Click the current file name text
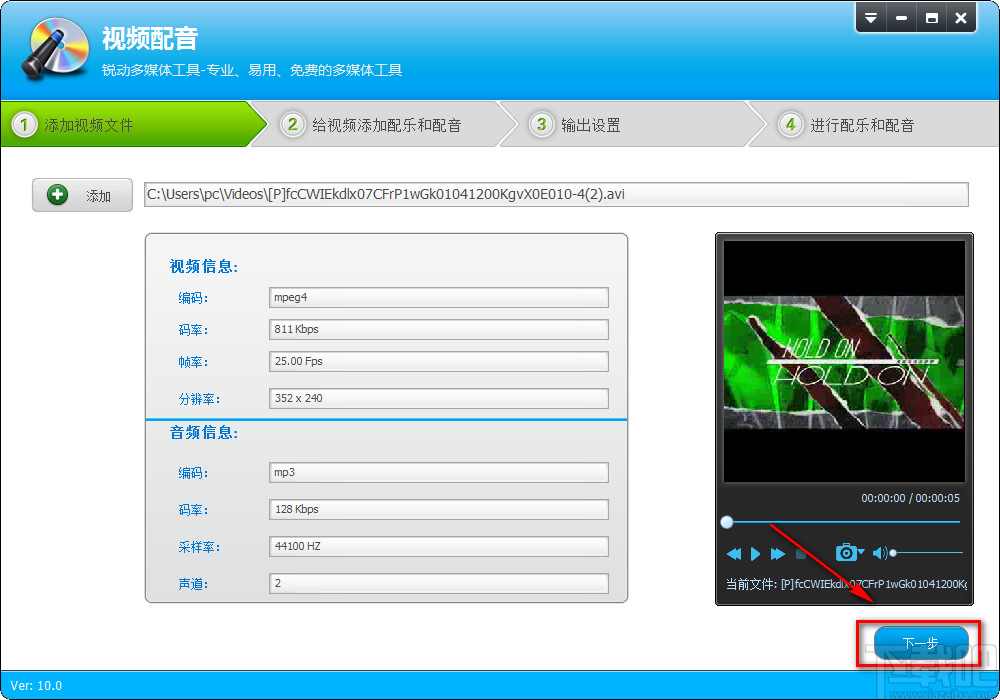This screenshot has height=700, width=1000. point(846,583)
